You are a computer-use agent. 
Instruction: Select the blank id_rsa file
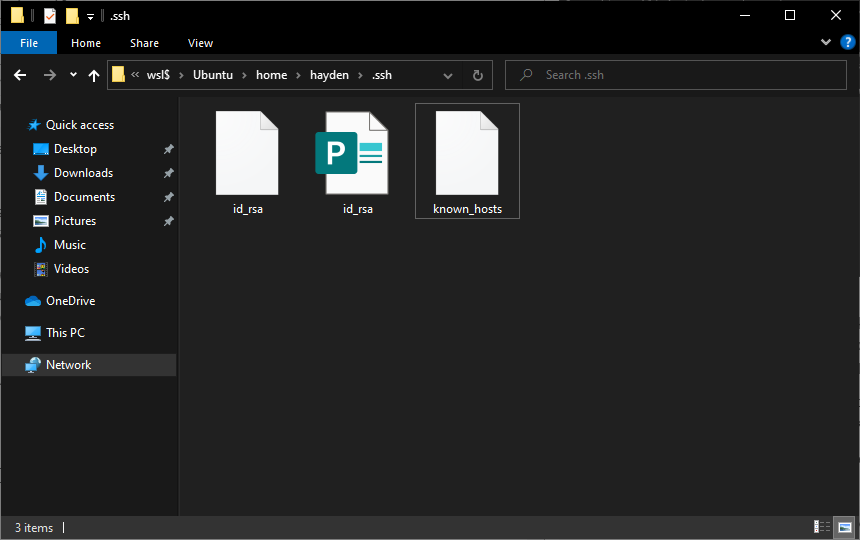[x=247, y=154]
